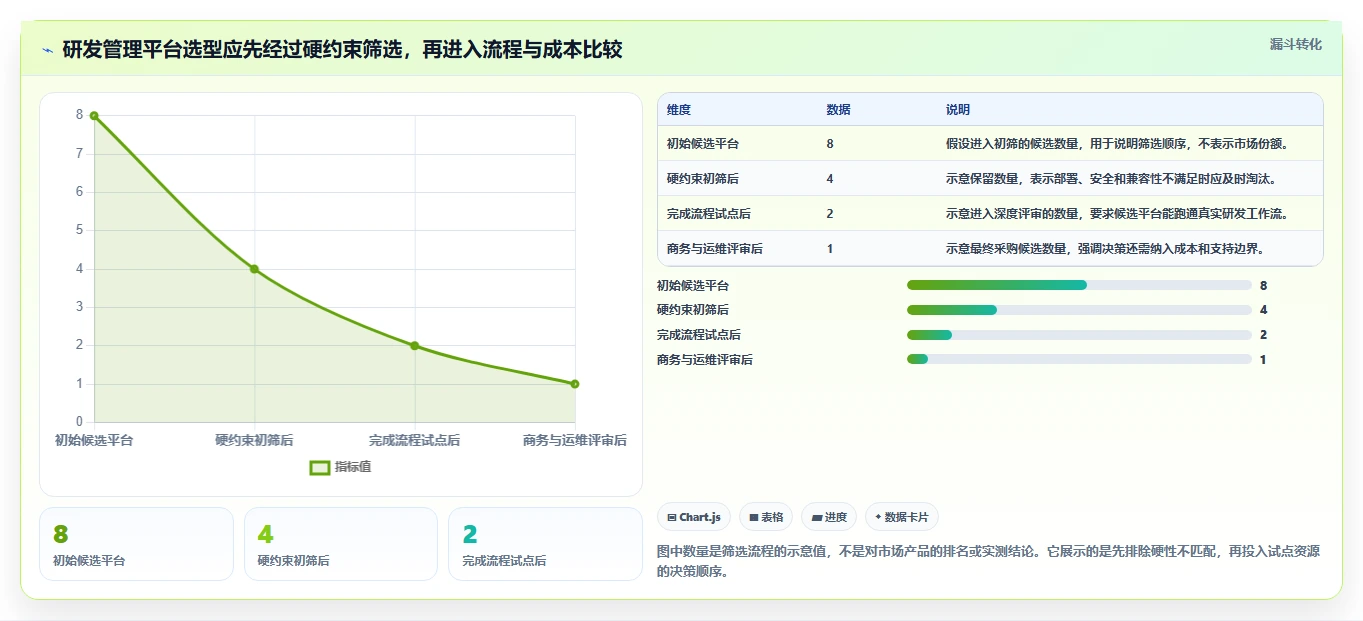Click the data value 8 in the table

(x=830, y=144)
